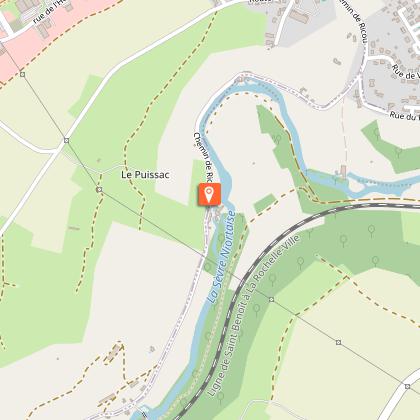Image resolution: width=420 pixels, height=420 pixels.
Task: Click the Le Puissac place label
Action: coord(145,175)
